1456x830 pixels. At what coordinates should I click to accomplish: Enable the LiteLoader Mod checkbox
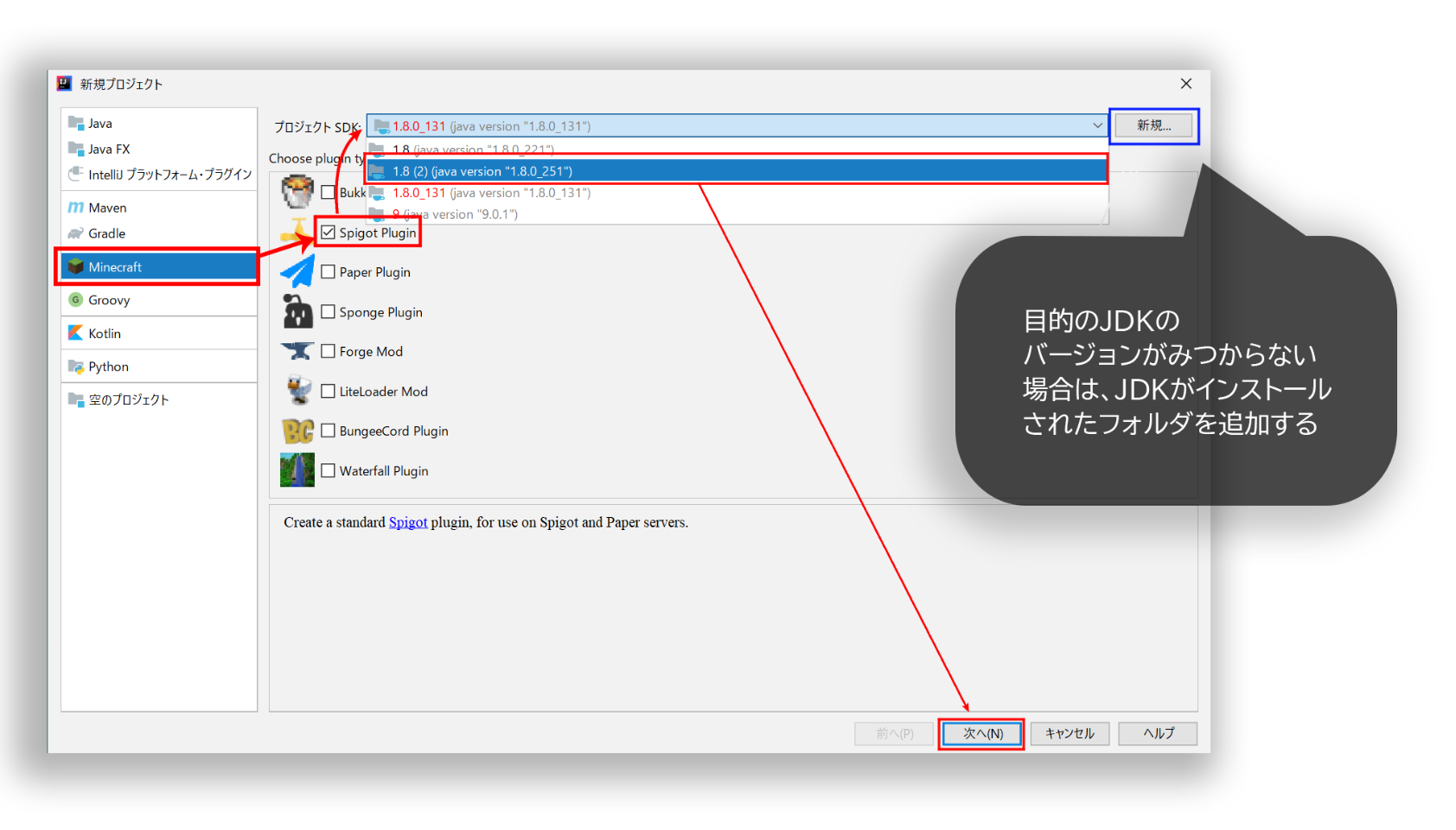[x=328, y=391]
